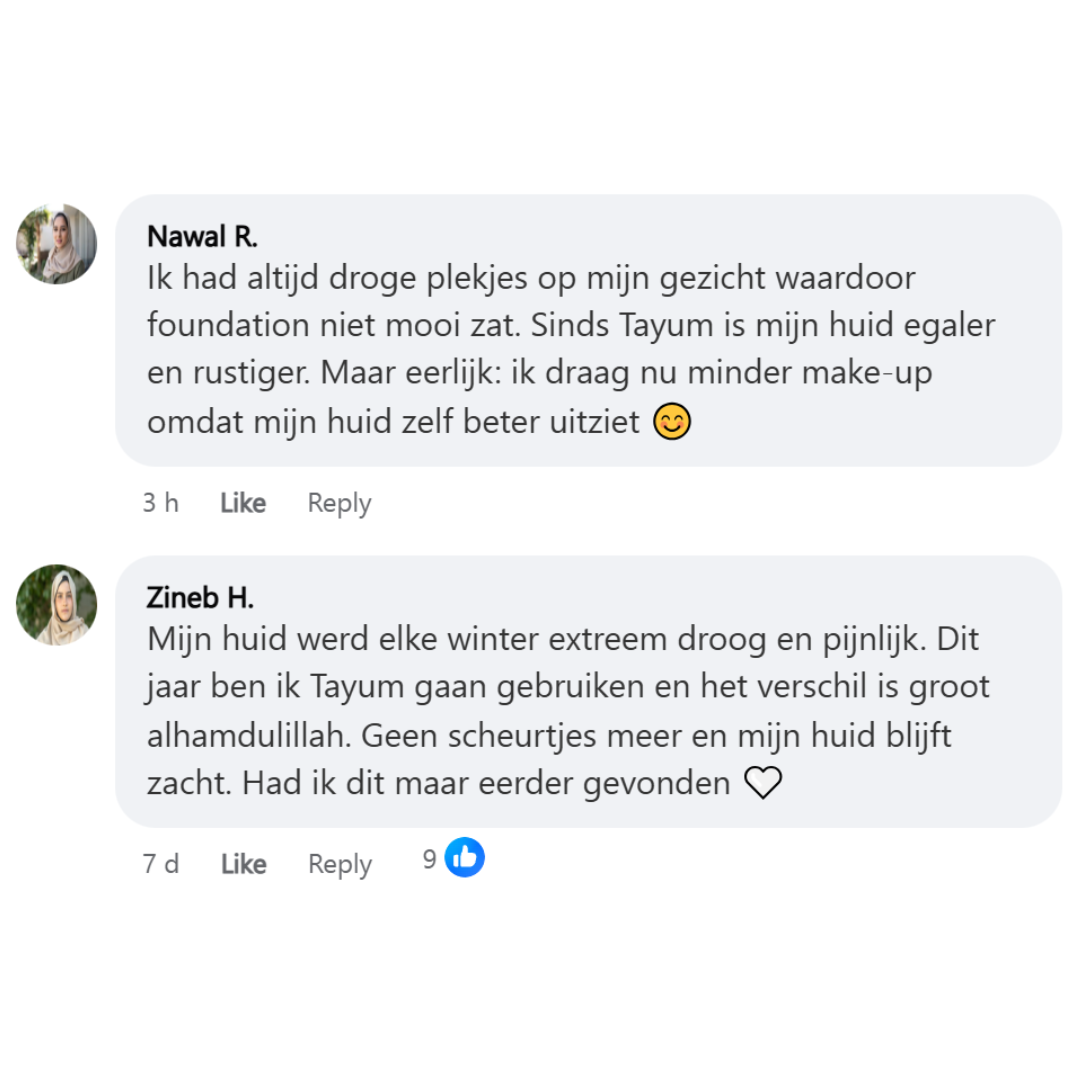This screenshot has height=1080, width=1080.
Task: Click the word "alhamdulillah" in Zineb's comment
Action: 250,735
